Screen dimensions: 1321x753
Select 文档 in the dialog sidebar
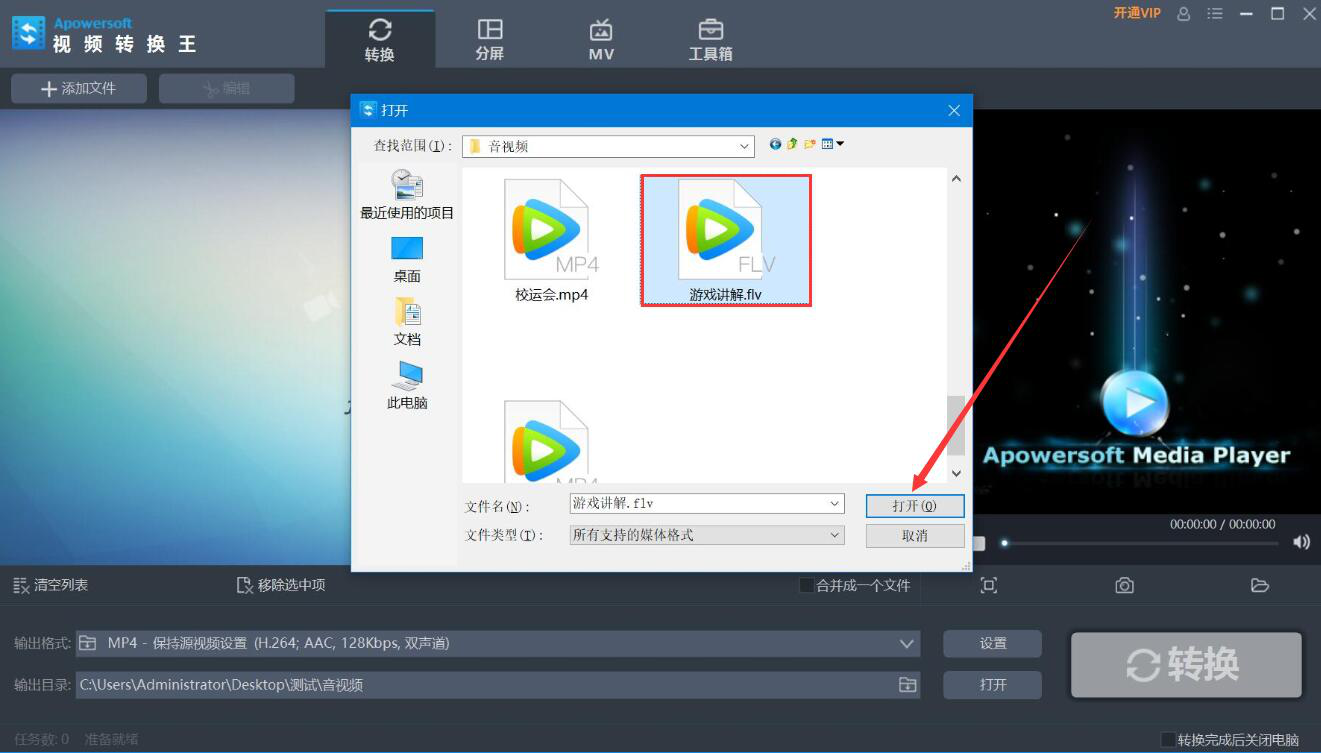[407, 322]
